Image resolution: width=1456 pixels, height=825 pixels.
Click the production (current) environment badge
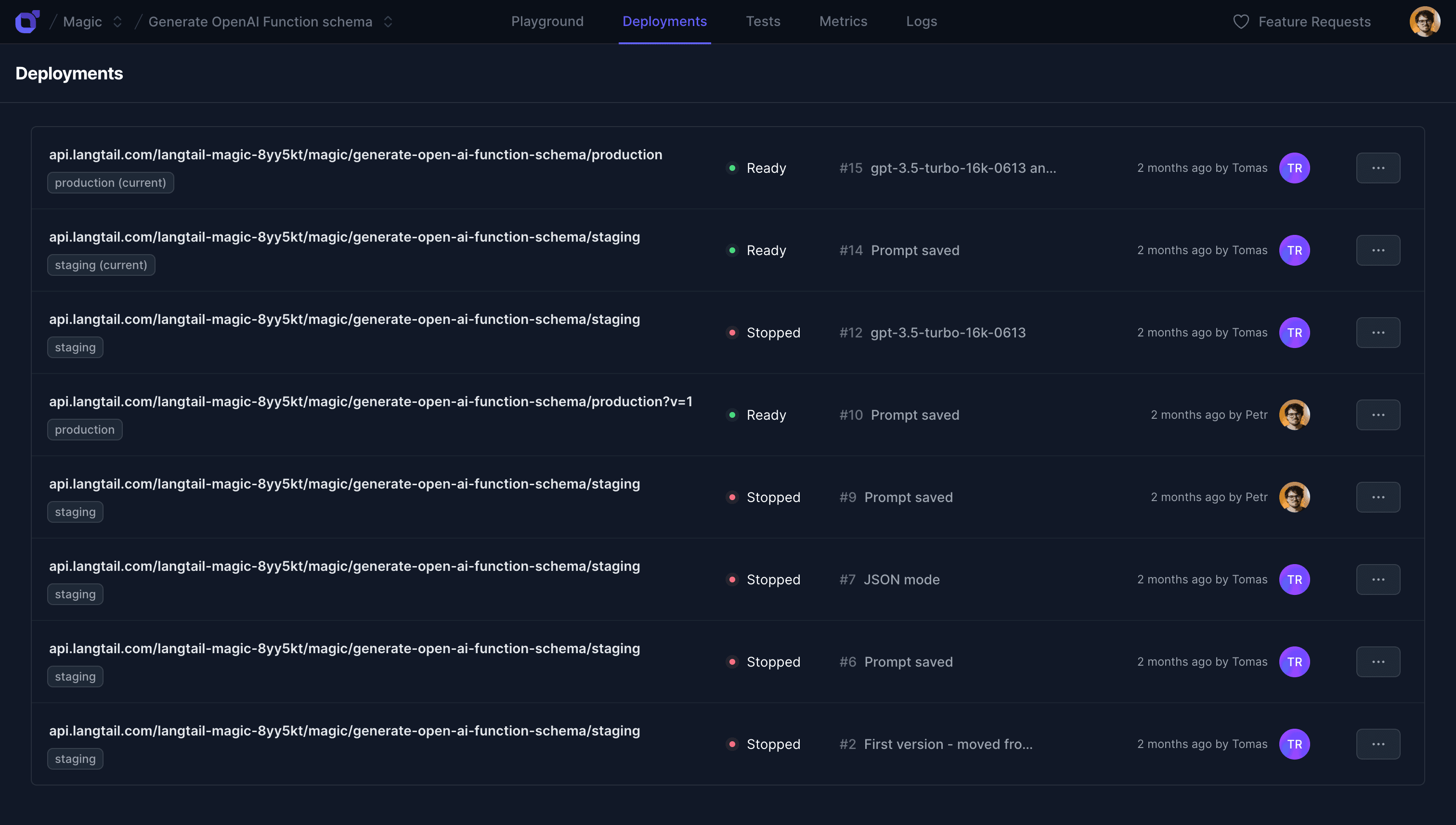point(110,182)
